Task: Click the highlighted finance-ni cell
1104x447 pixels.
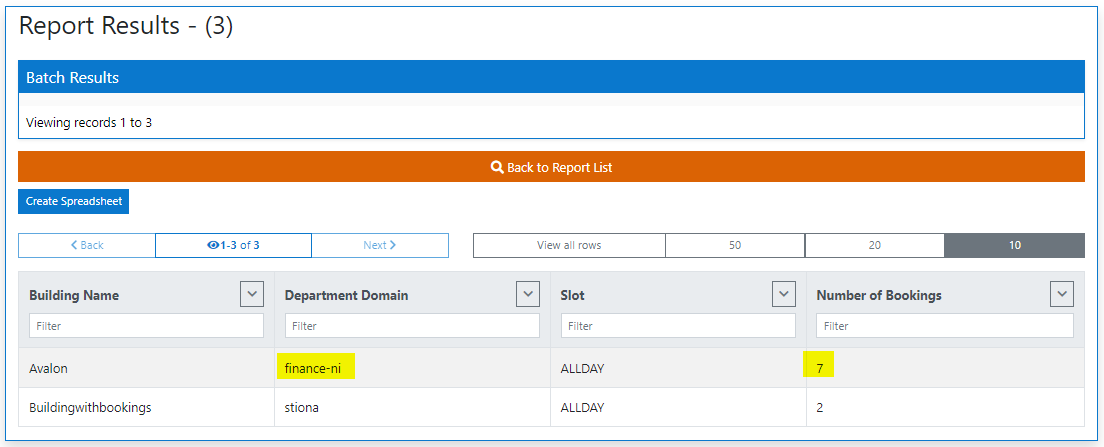Action: [x=313, y=368]
